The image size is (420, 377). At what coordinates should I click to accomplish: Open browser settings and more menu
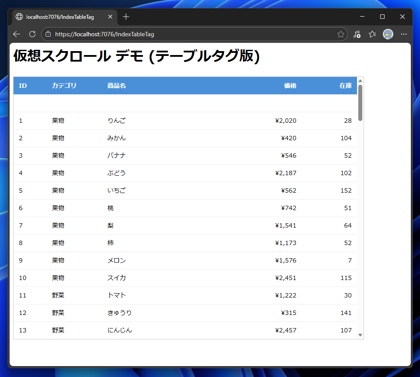[x=404, y=34]
